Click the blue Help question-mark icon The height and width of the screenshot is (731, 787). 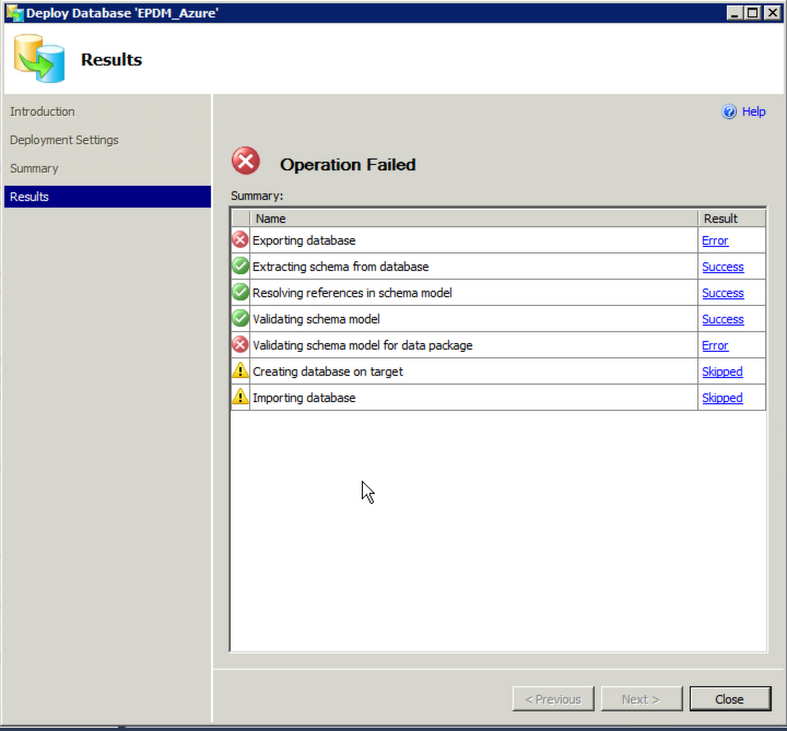coord(729,111)
